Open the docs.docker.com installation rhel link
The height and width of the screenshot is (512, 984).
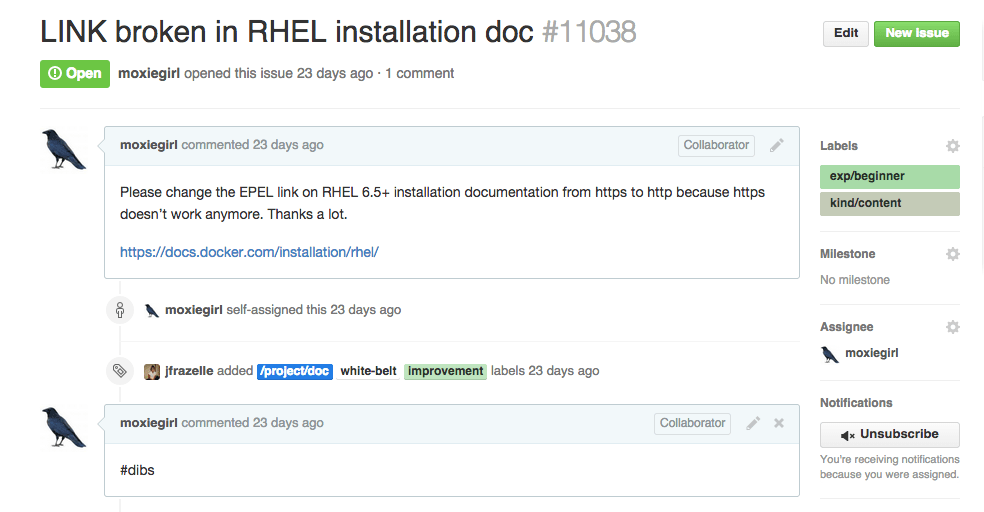249,252
